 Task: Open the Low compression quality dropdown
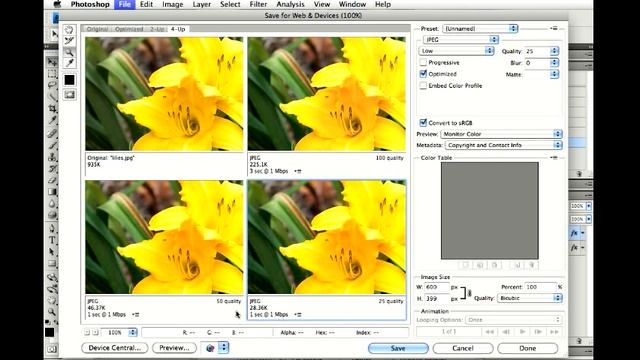pyautogui.click(x=456, y=51)
